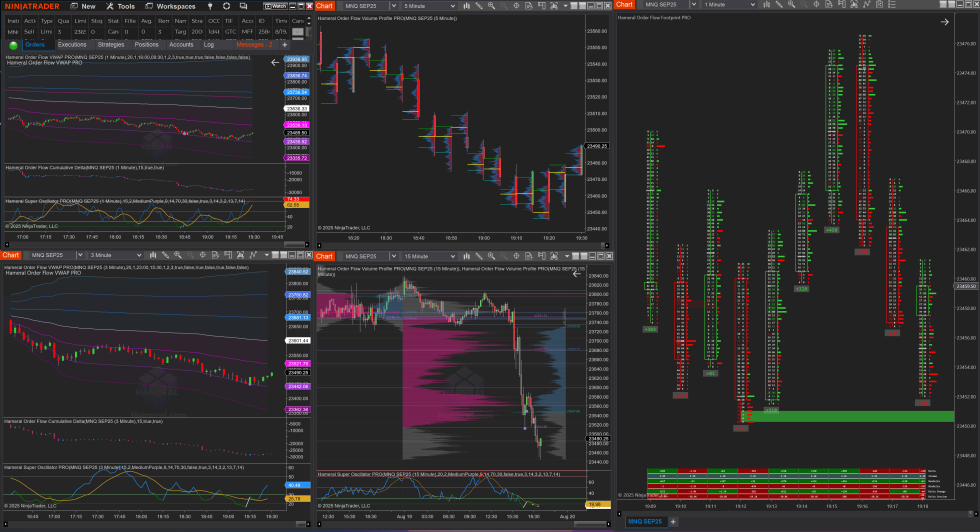Open instrument dropdown arrow in 3 Minute chart
The width and height of the screenshot is (980, 532).
click(79, 255)
